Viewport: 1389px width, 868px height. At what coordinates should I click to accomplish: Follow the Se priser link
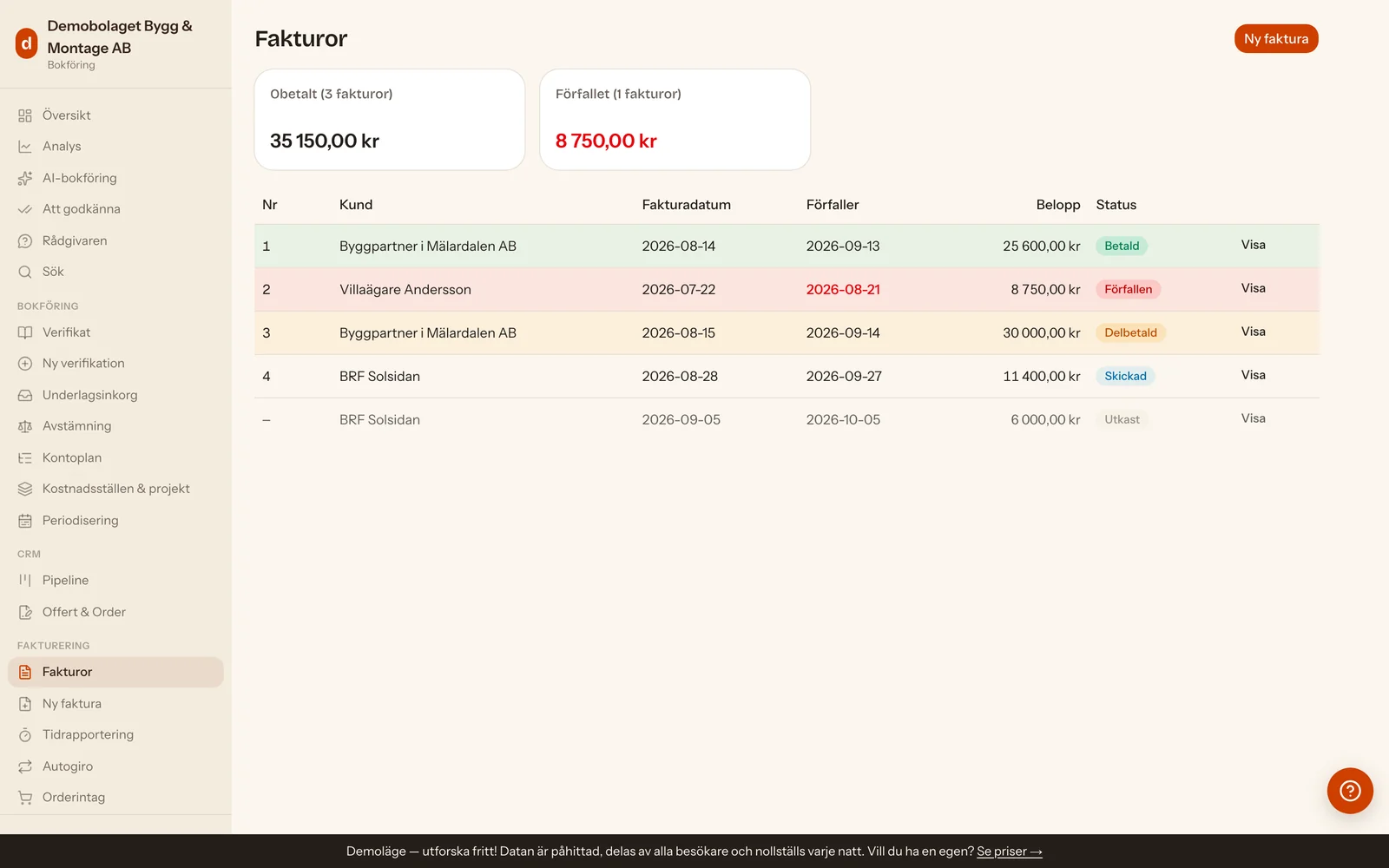point(1009,852)
